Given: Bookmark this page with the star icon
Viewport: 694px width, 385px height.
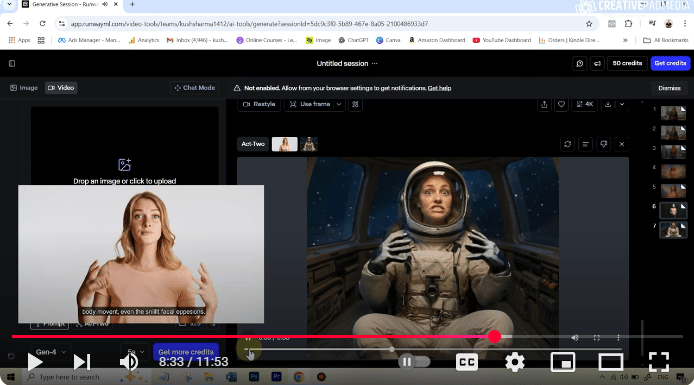Looking at the screenshot, I should [x=589, y=24].
